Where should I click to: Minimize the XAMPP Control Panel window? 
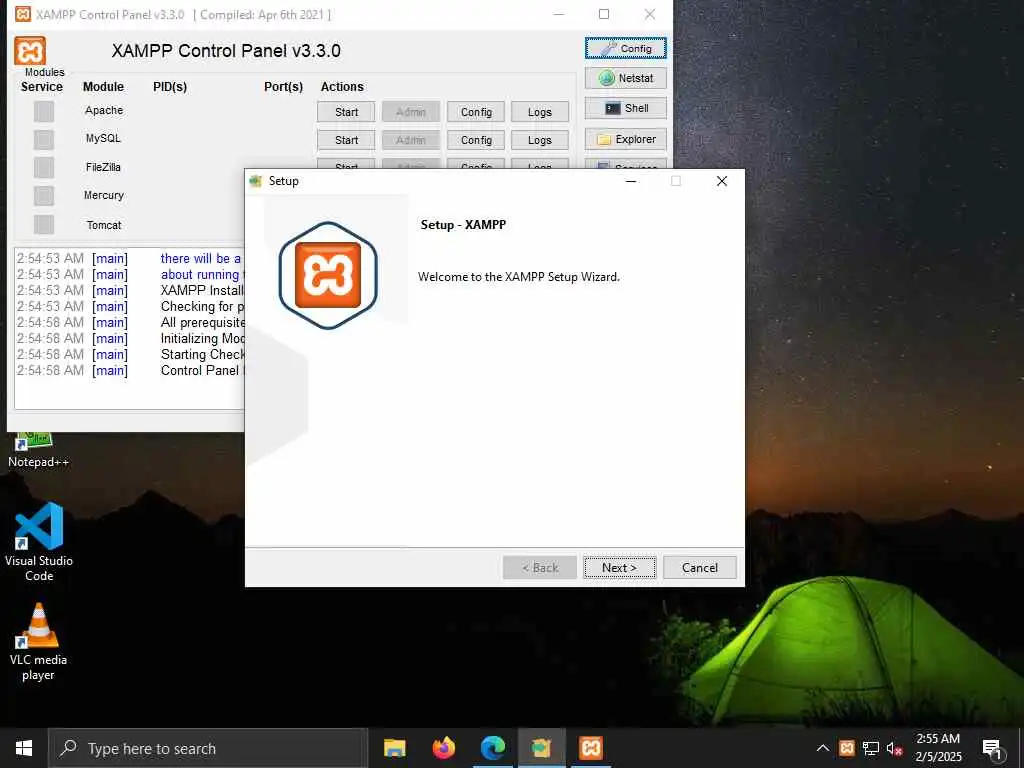coord(559,14)
